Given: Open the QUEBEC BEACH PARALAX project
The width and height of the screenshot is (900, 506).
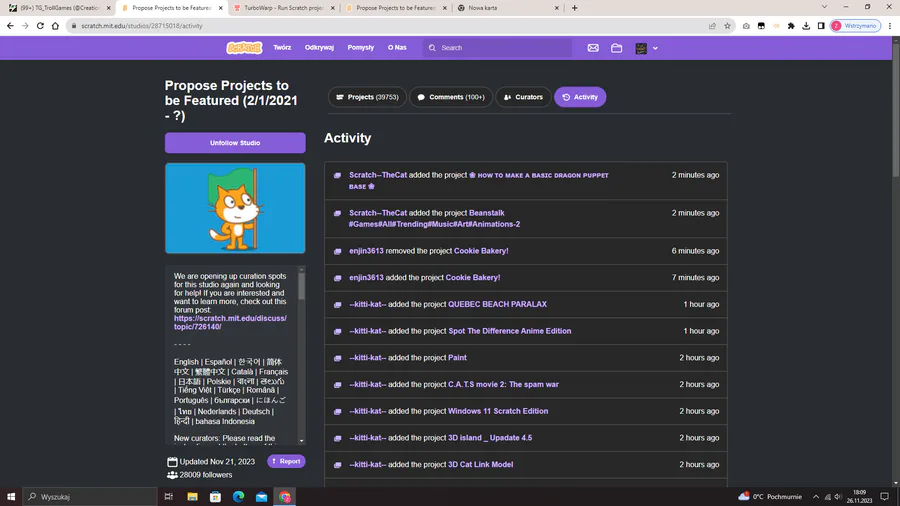Looking at the screenshot, I should pyautogui.click(x=497, y=304).
